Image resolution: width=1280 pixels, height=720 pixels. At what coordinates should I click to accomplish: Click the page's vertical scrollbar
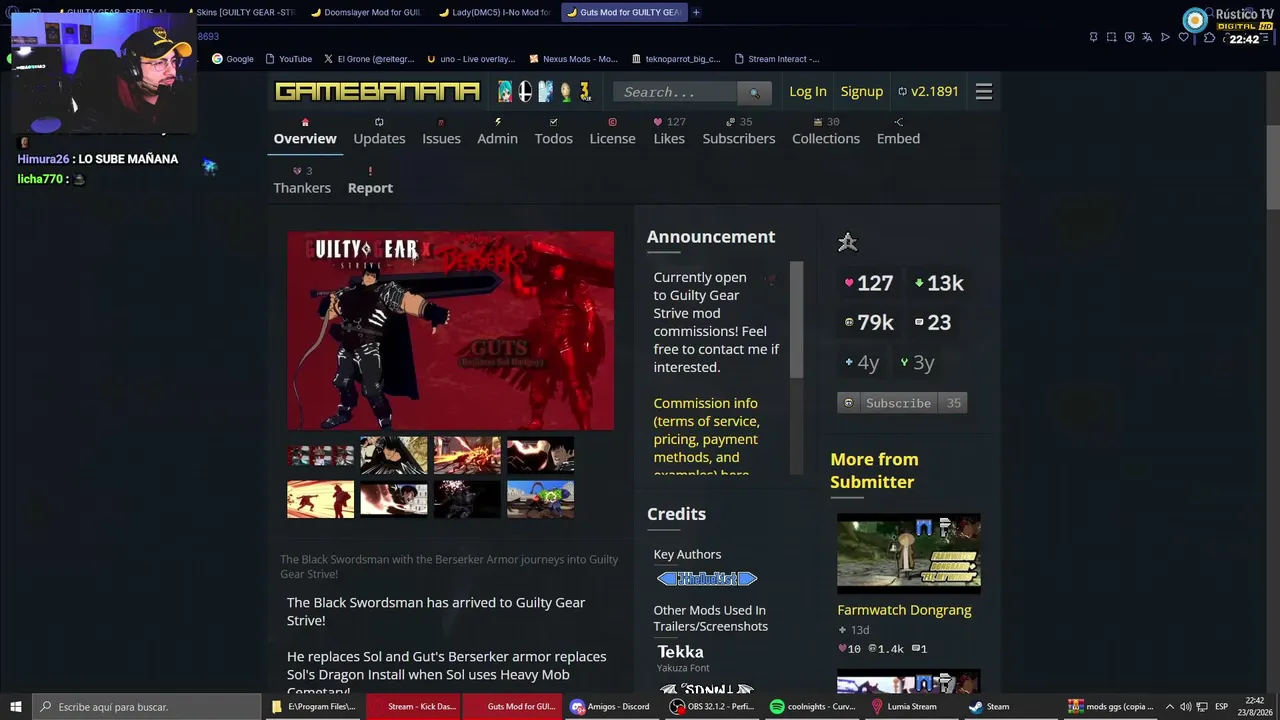coord(1273,170)
